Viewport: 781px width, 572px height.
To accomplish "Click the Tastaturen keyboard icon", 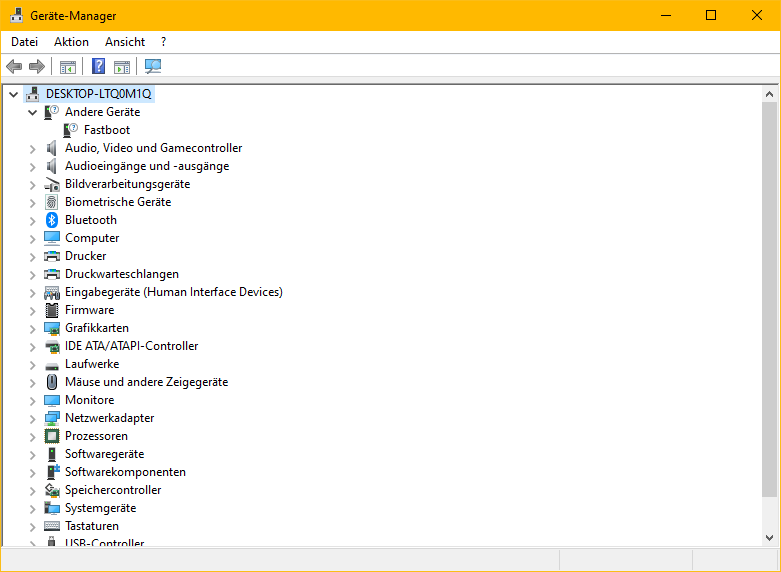I will (52, 526).
